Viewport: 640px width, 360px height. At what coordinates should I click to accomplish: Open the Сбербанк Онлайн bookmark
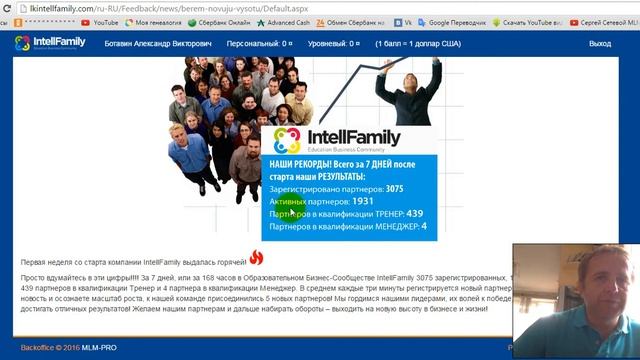[219, 23]
